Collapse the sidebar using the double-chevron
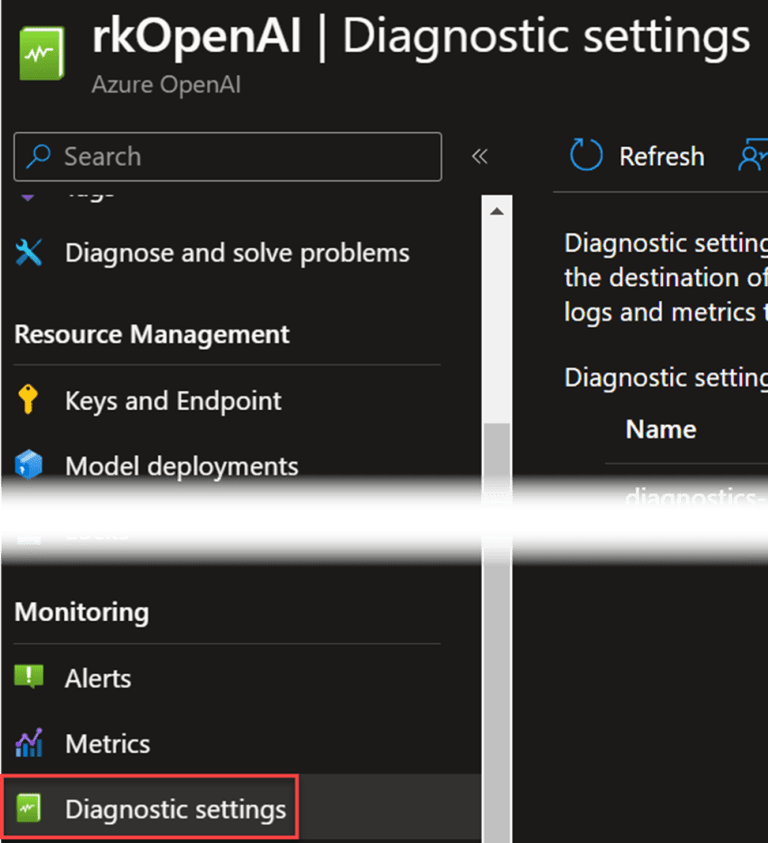Screen dimensions: 768x843 (479, 156)
